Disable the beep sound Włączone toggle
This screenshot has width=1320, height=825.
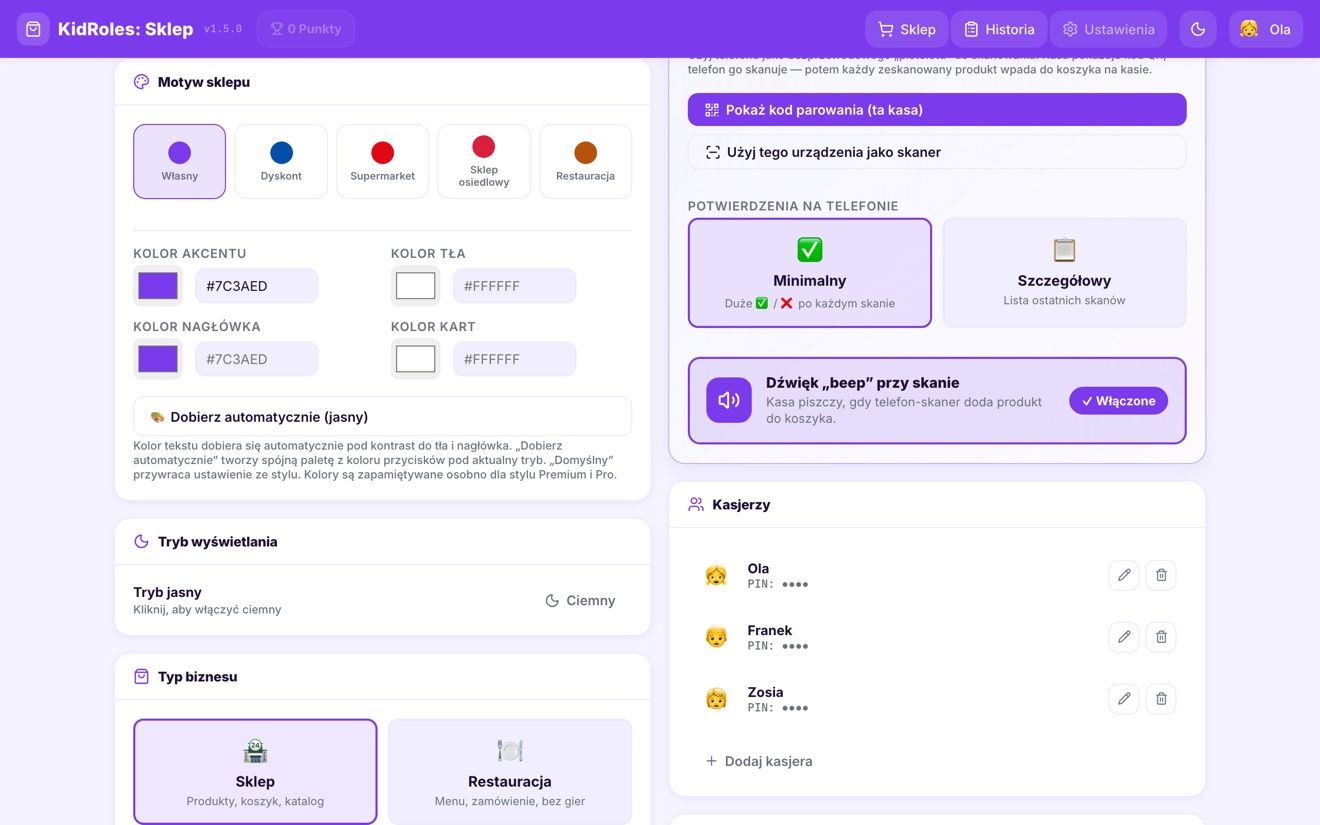point(1118,401)
